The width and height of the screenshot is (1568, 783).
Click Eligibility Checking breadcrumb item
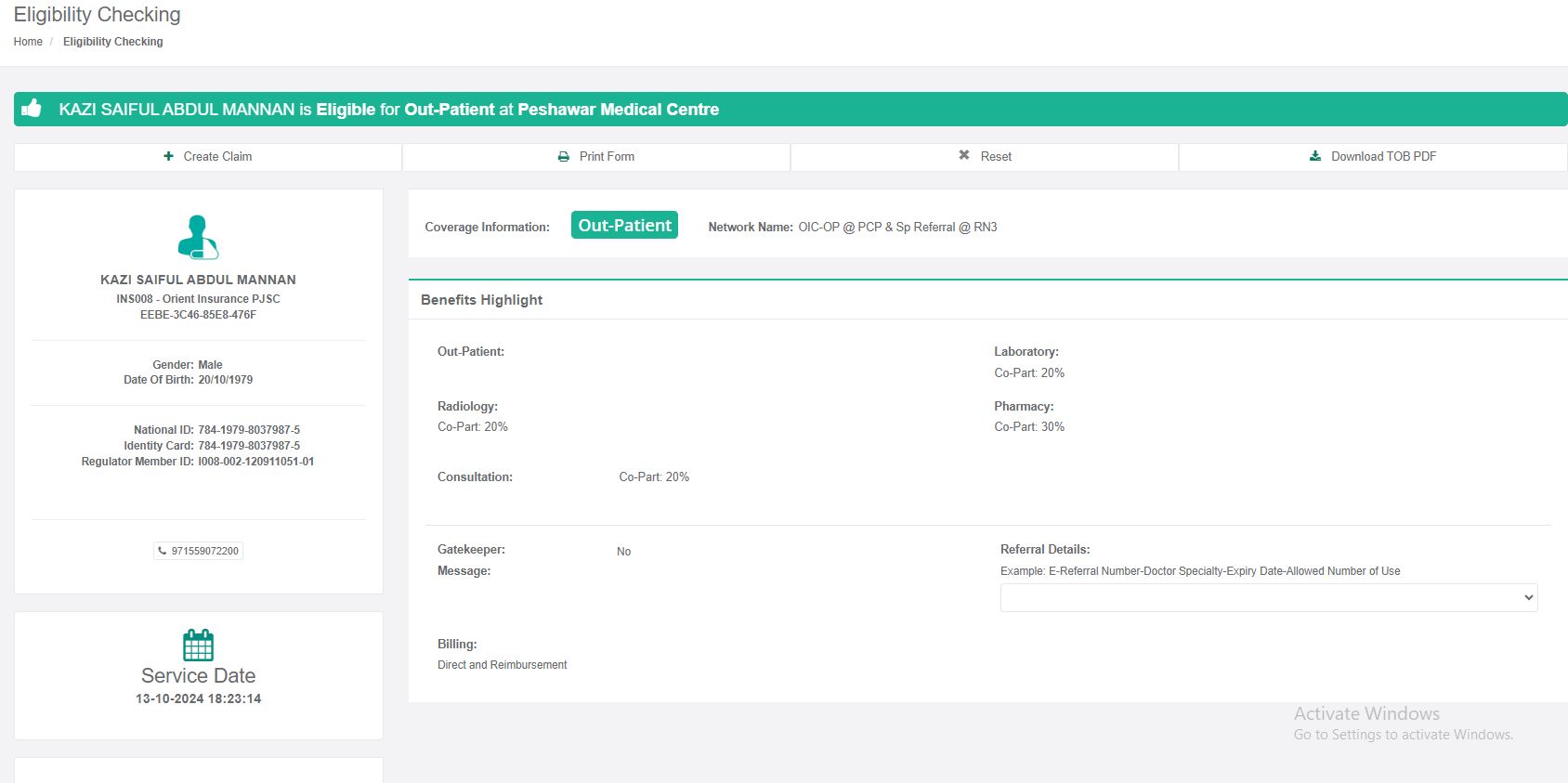112,42
